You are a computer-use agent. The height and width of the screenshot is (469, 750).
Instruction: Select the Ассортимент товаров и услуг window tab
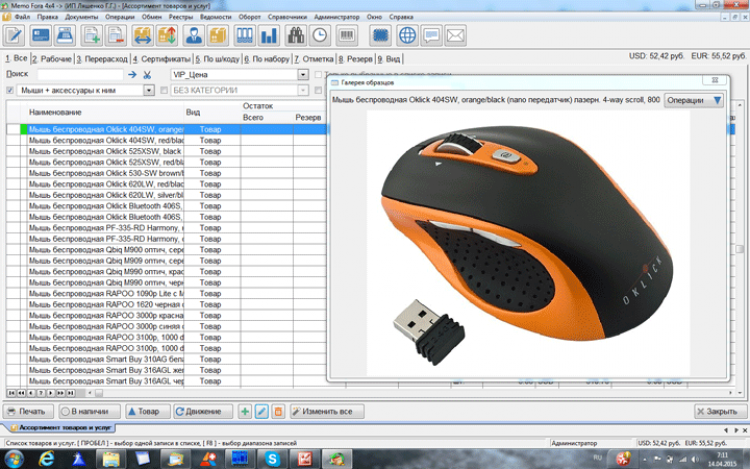tap(61, 427)
